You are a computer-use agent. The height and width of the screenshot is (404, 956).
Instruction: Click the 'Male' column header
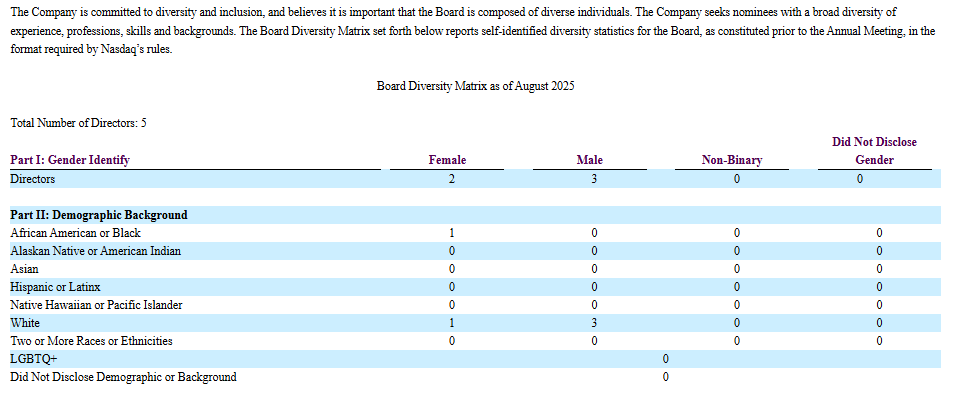click(x=590, y=160)
